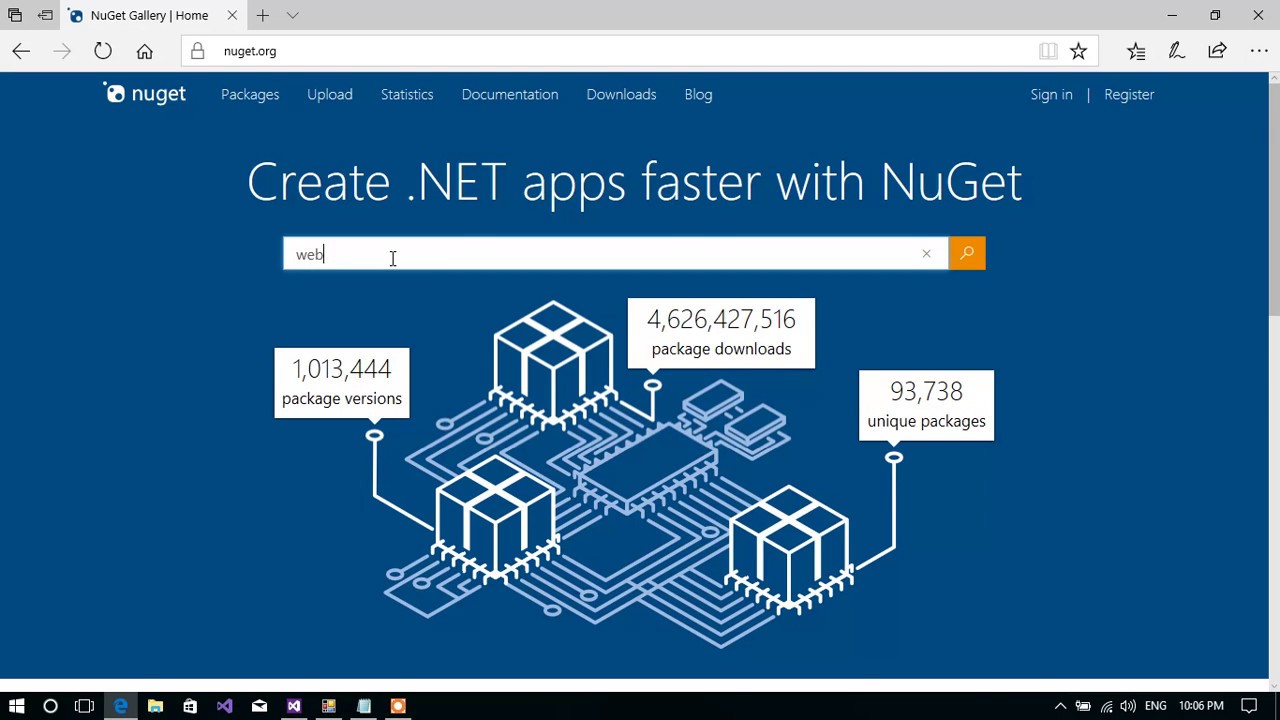Open Documentation in the nav bar
This screenshot has width=1280, height=720.
tap(510, 94)
